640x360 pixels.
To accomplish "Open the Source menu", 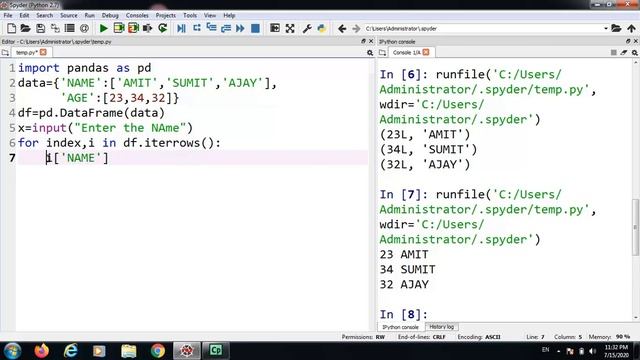I will pyautogui.click(x=69, y=15).
